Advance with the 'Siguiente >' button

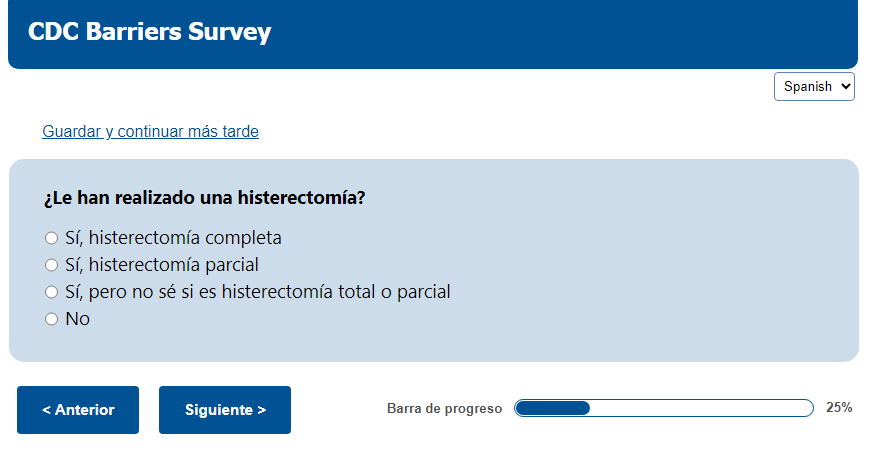pos(225,410)
